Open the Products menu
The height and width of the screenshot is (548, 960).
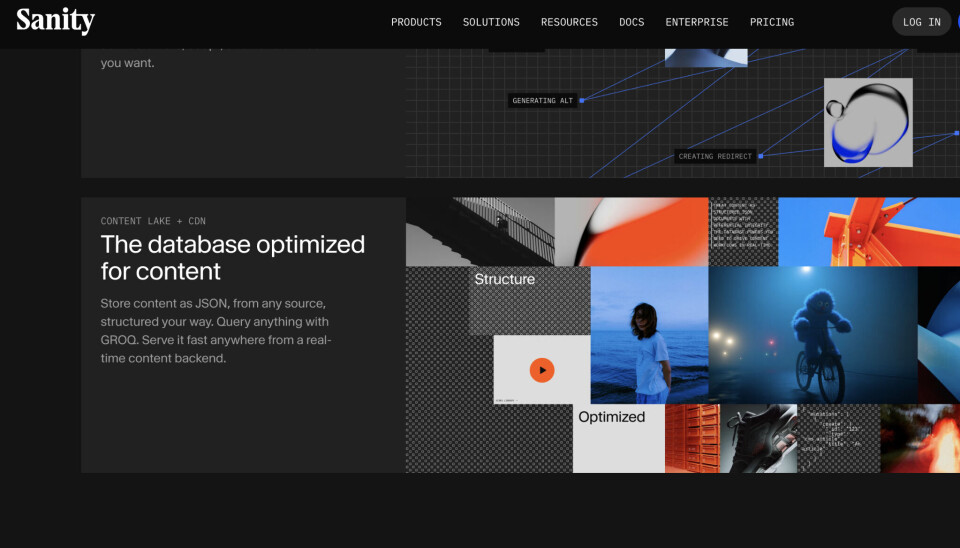tap(416, 22)
